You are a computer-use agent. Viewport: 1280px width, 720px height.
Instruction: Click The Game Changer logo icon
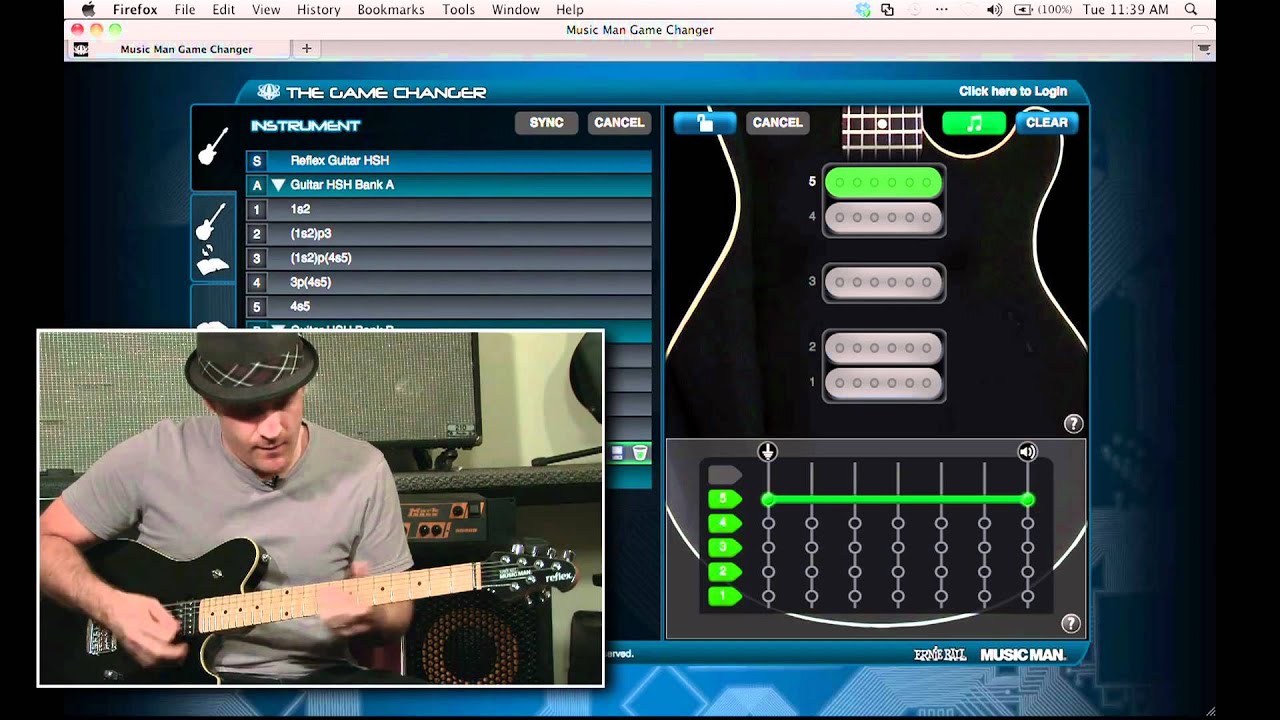[x=268, y=92]
